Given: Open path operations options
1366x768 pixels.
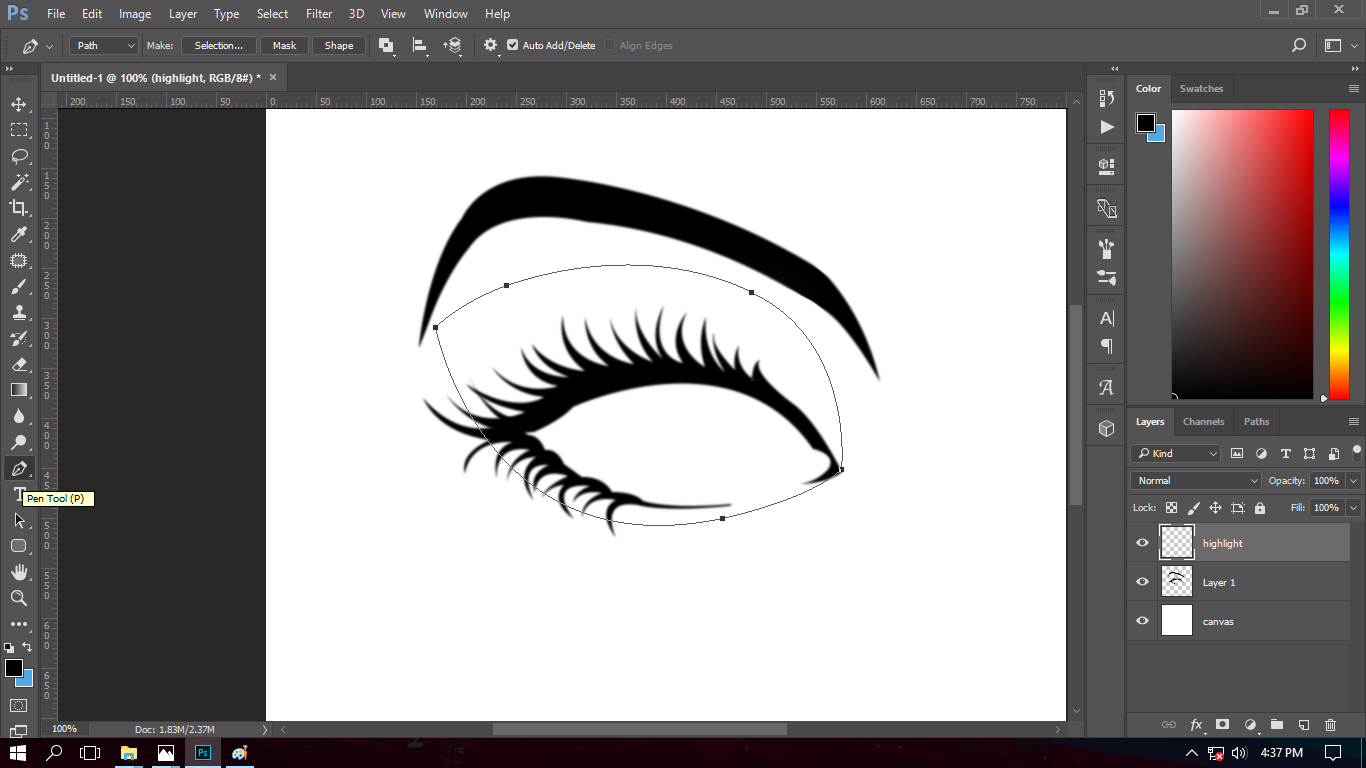Looking at the screenshot, I should pyautogui.click(x=386, y=45).
